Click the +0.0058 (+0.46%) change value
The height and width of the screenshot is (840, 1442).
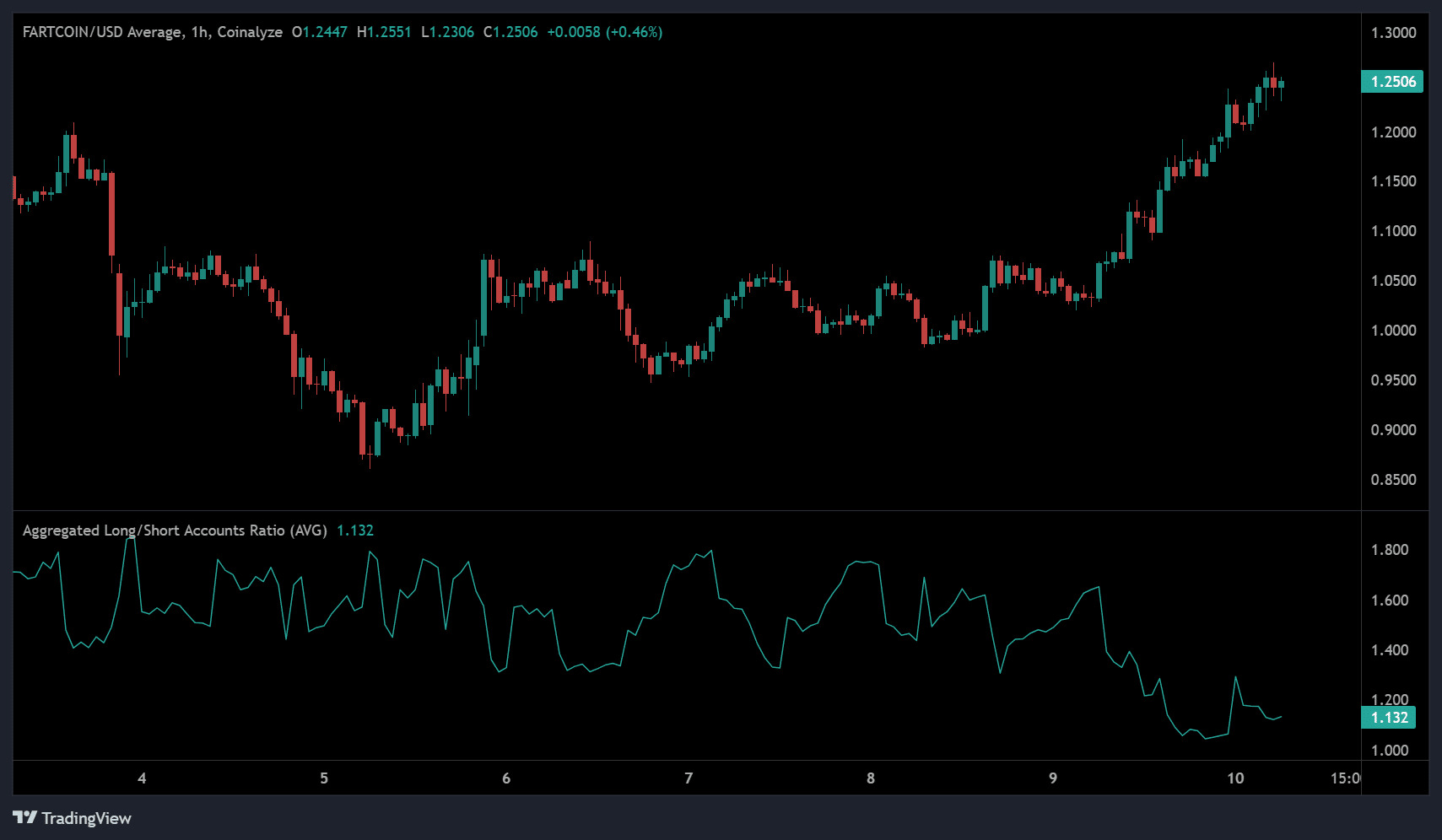[604, 32]
